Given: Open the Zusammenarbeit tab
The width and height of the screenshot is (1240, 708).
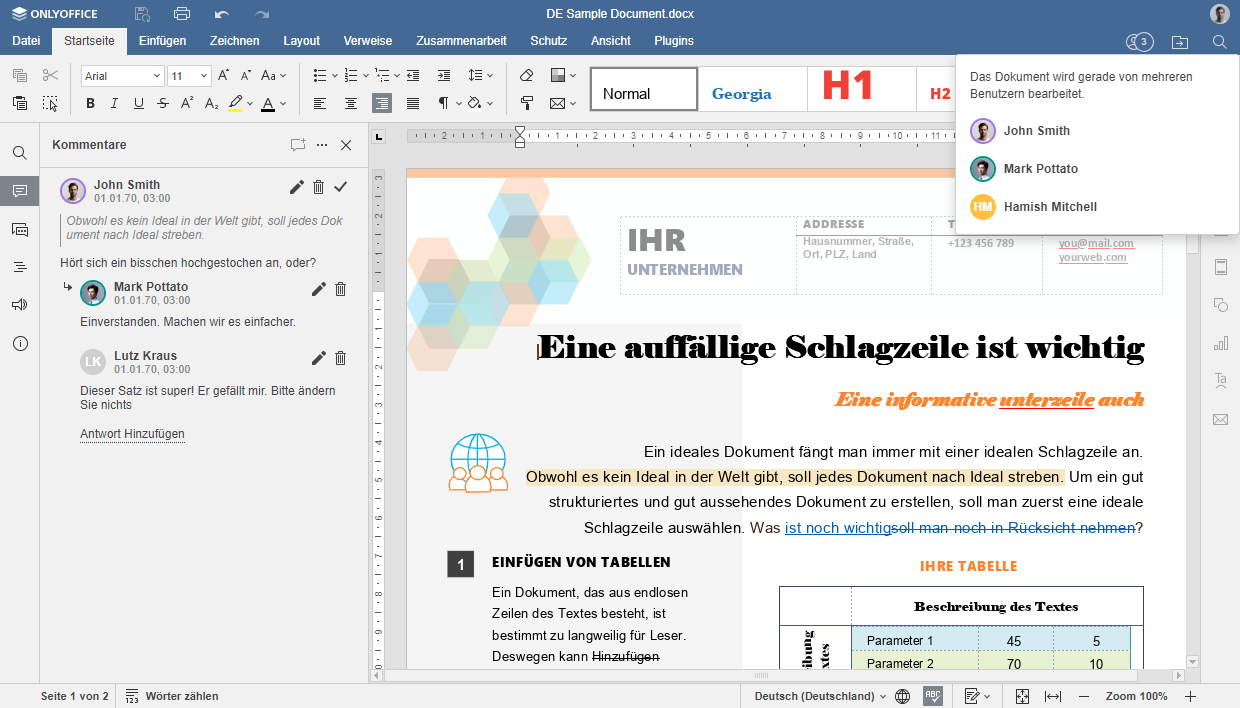Looking at the screenshot, I should (x=461, y=41).
